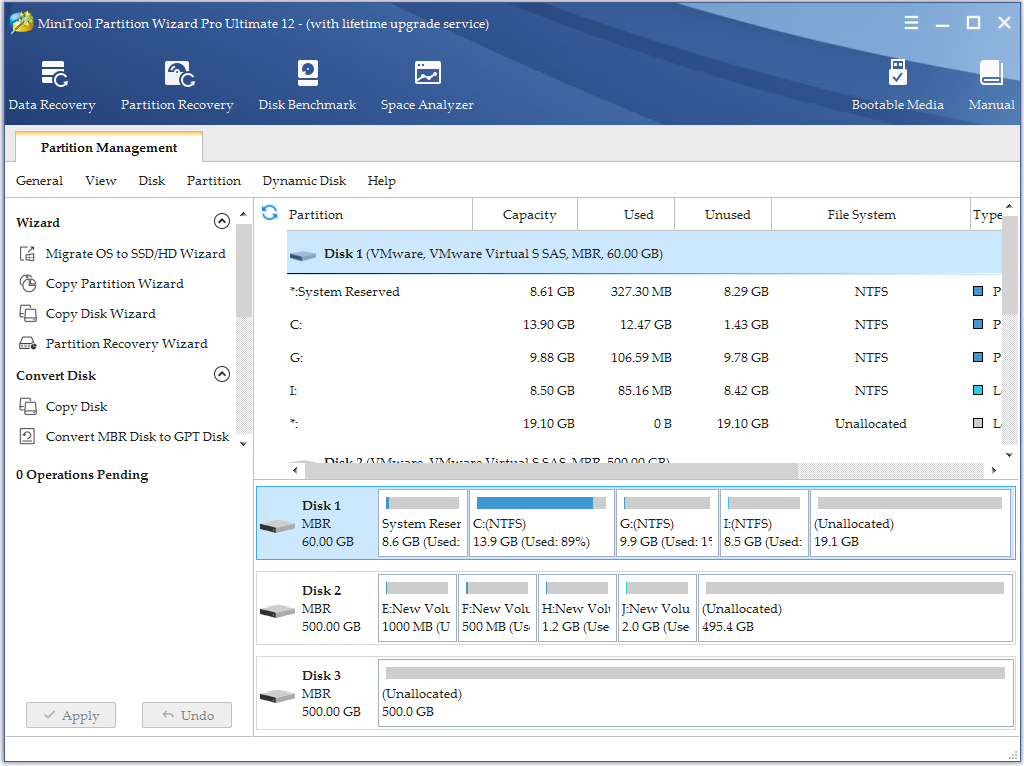Select I:(NTFS) block in the Disk 1 map
1024x766 pixels.
click(764, 523)
